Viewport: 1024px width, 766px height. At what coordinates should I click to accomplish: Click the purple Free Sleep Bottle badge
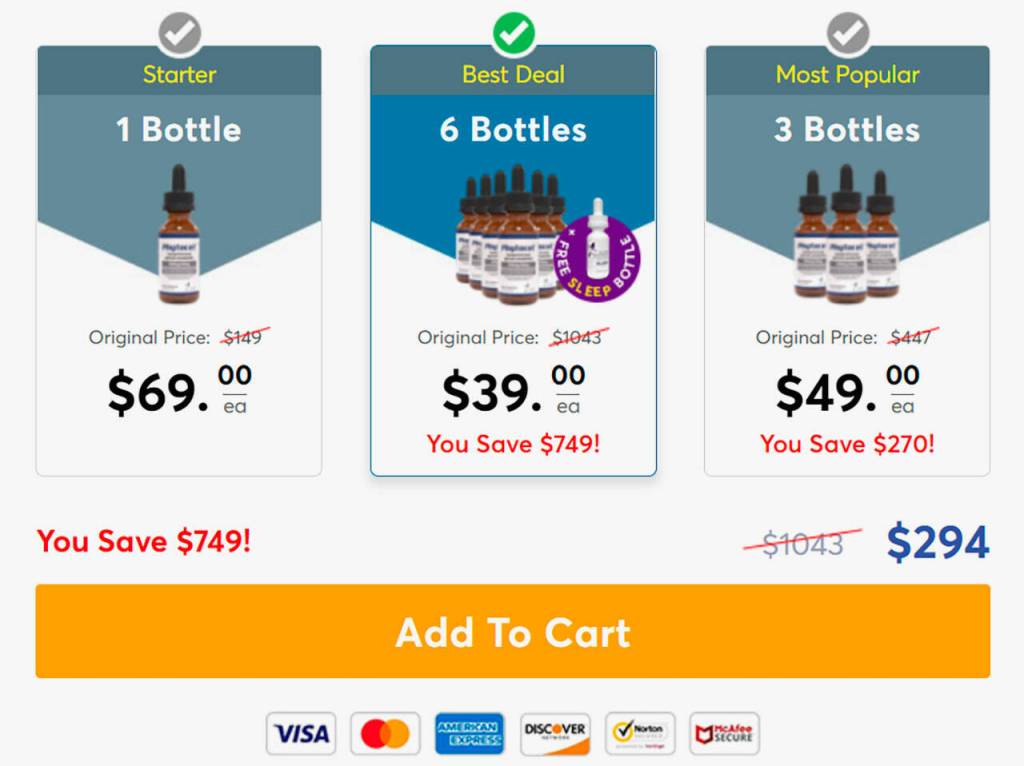coord(598,258)
